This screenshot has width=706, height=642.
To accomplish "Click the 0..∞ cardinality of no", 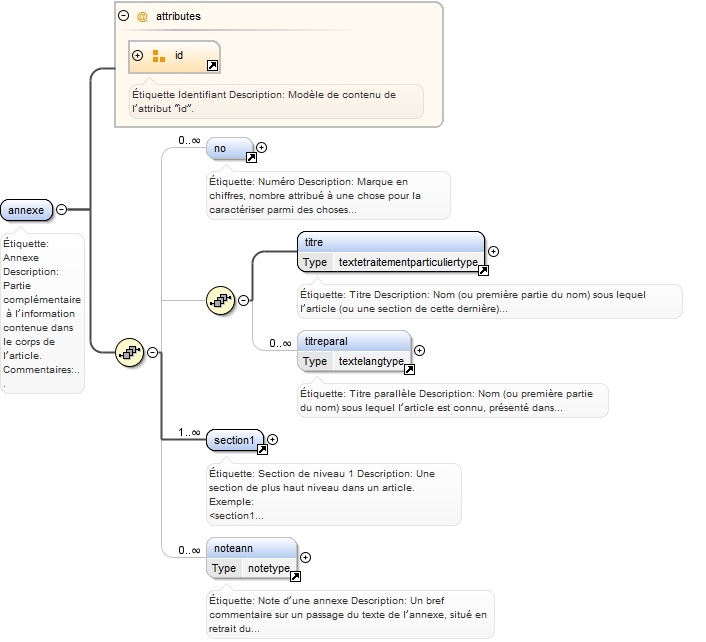I will click(189, 140).
